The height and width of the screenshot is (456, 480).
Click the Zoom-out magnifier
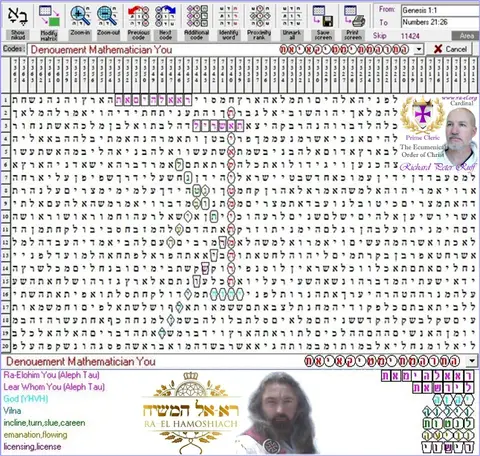[107, 16]
